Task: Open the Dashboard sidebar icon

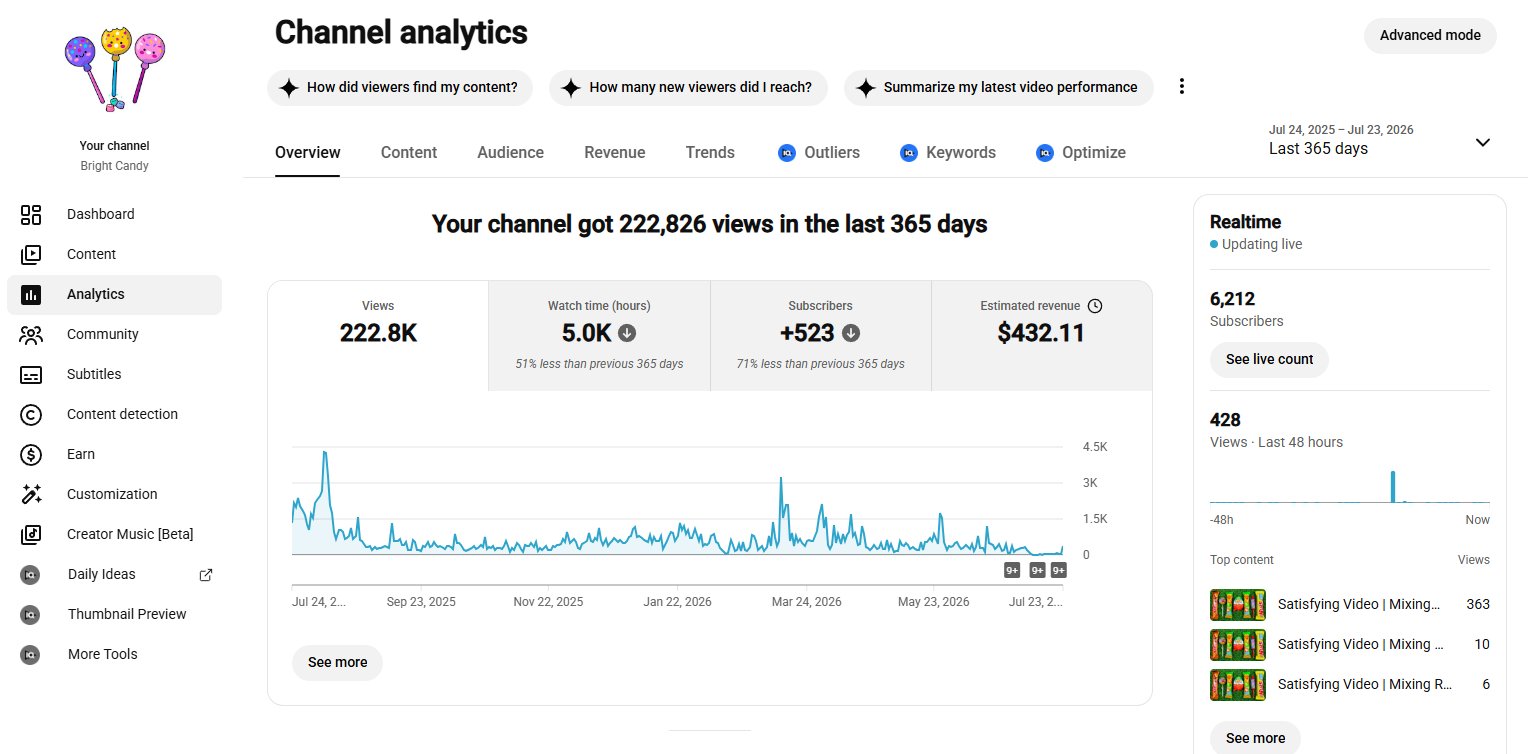Action: pos(31,214)
